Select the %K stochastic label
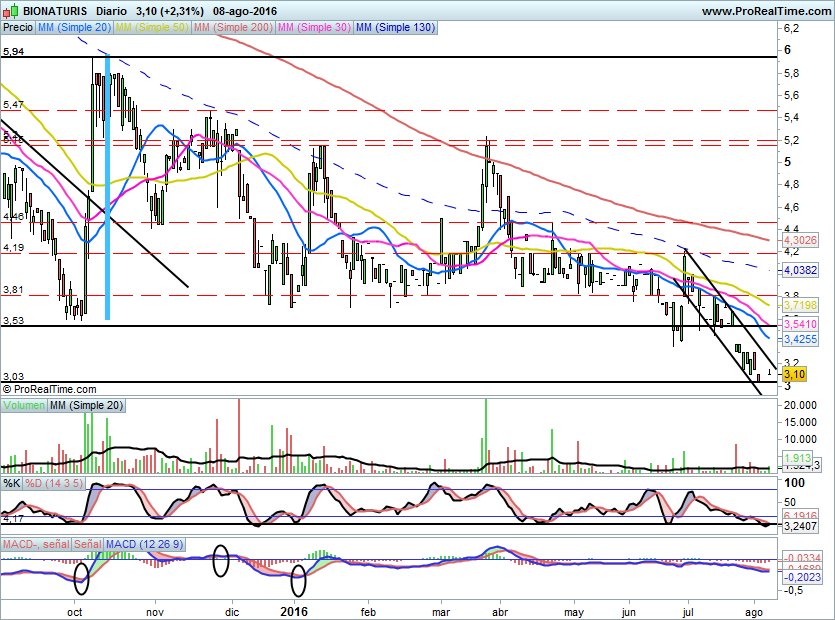This screenshot has height=620, width=835. [x=12, y=483]
